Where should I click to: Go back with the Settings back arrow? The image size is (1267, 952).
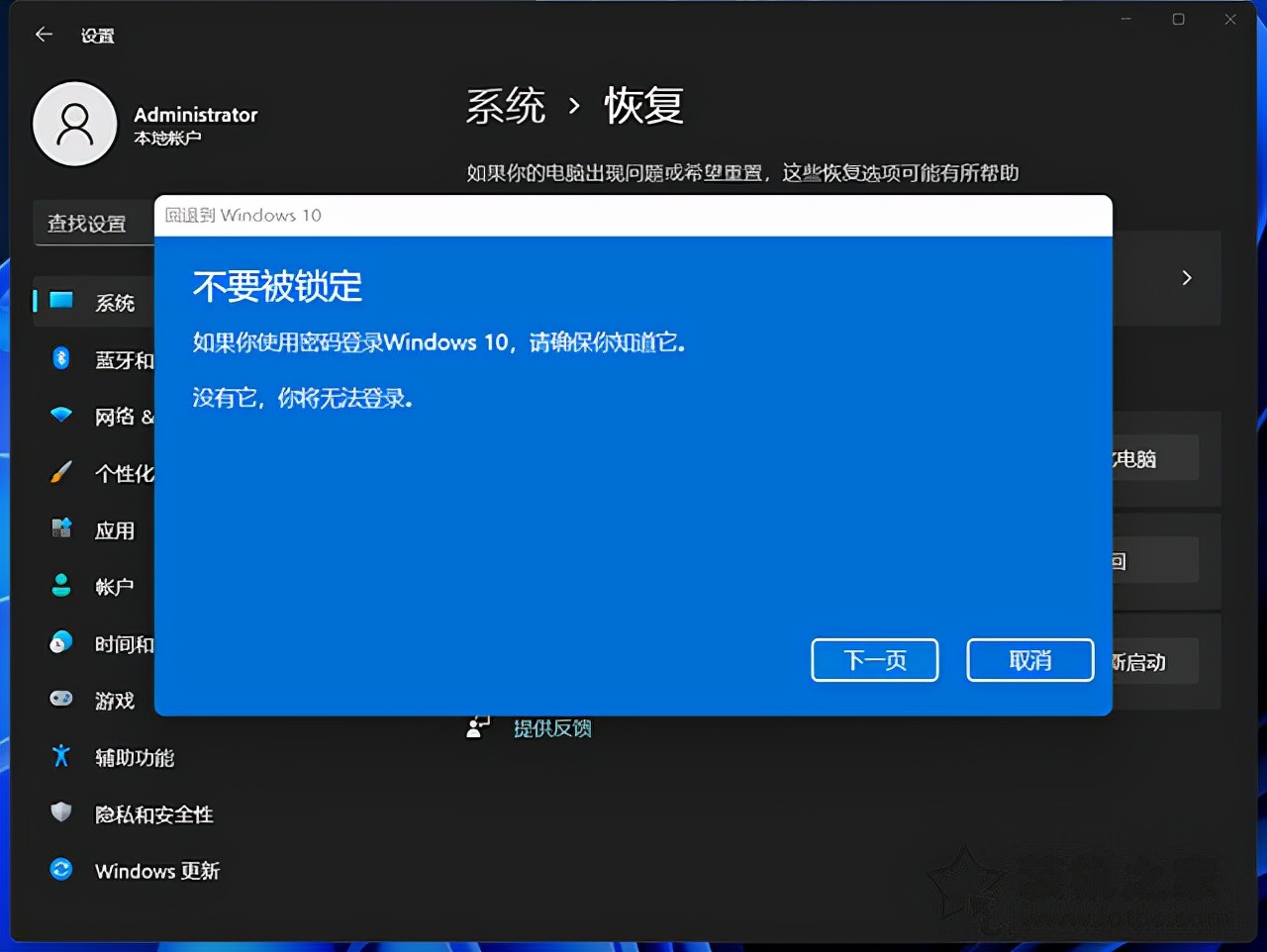tap(44, 35)
